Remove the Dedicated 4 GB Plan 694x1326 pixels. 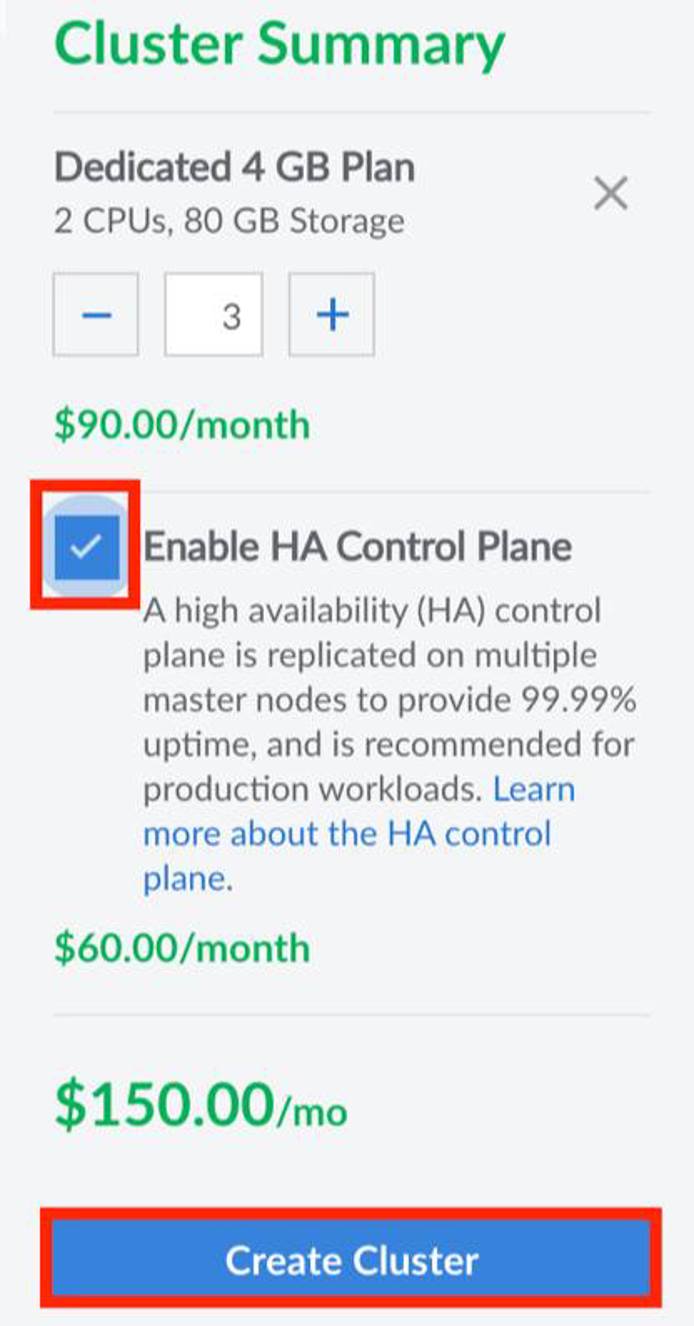610,193
